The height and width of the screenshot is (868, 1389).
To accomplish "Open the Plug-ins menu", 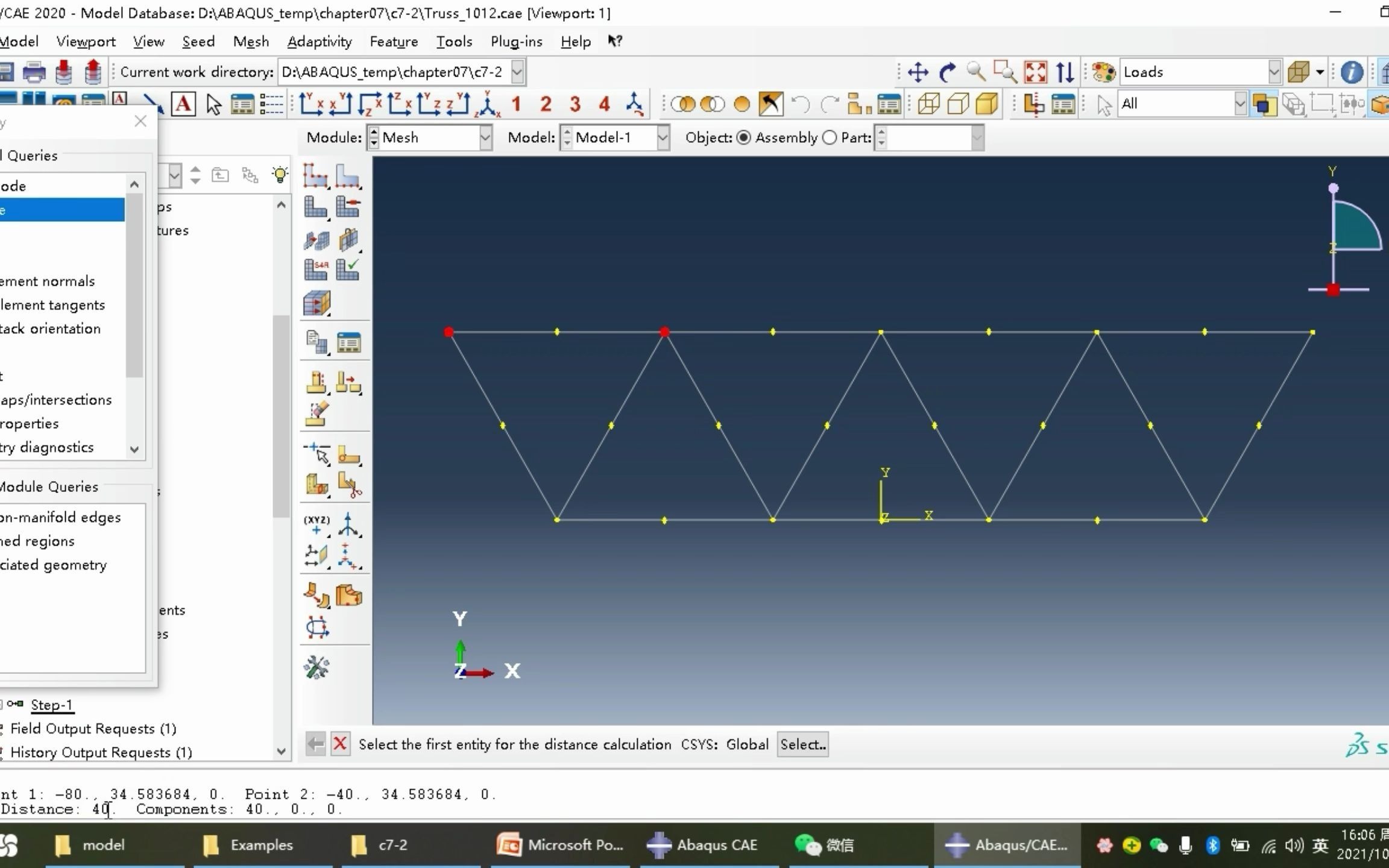I will (x=516, y=42).
